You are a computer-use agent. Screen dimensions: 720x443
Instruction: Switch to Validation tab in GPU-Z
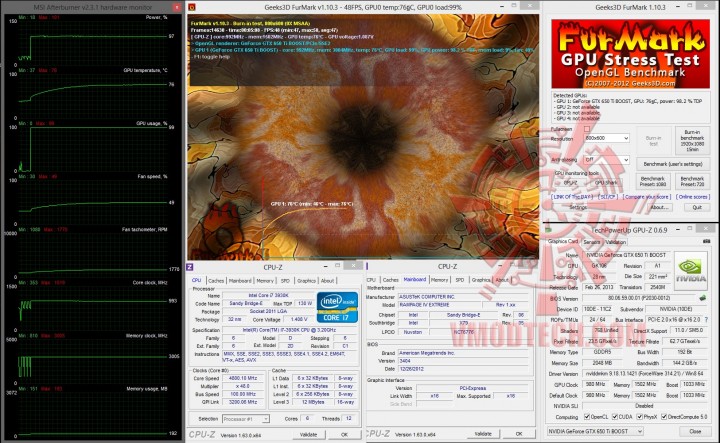[616, 242]
